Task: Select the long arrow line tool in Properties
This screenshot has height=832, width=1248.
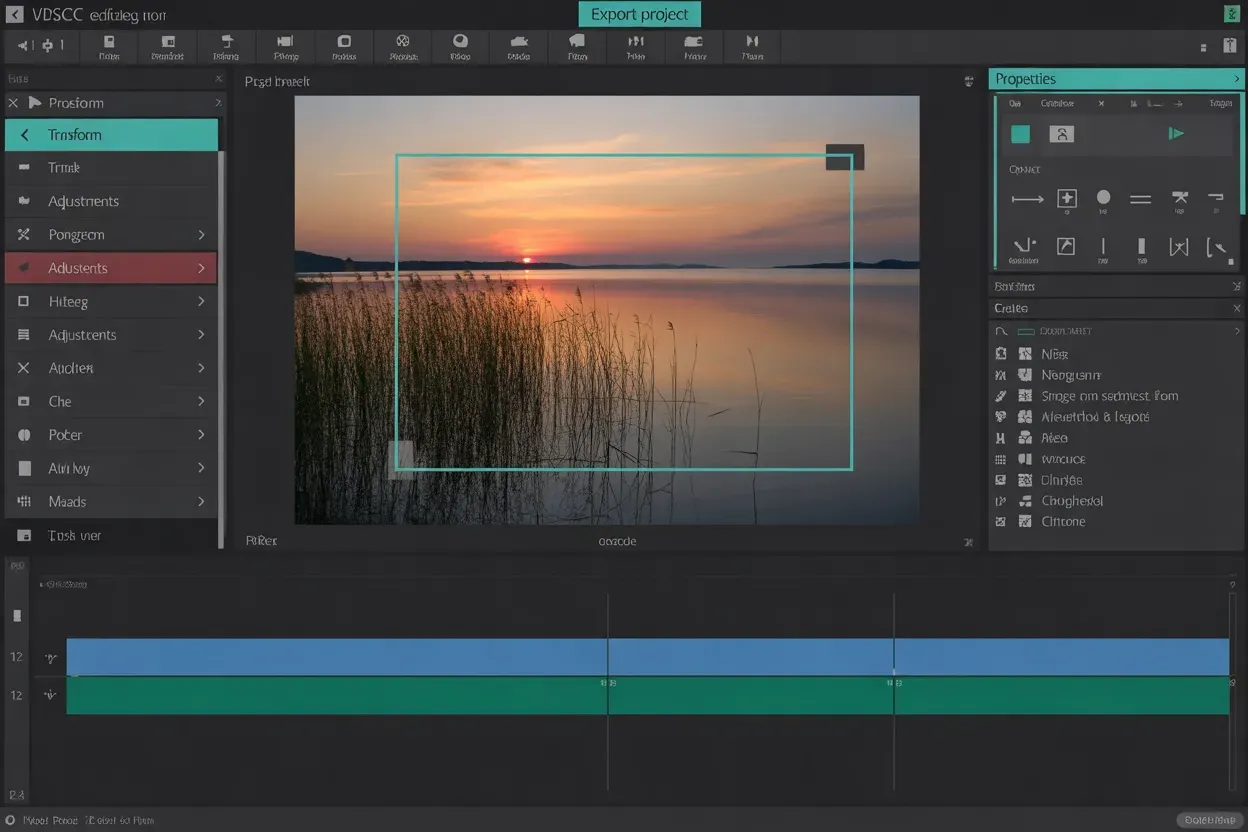Action: [x=1027, y=199]
